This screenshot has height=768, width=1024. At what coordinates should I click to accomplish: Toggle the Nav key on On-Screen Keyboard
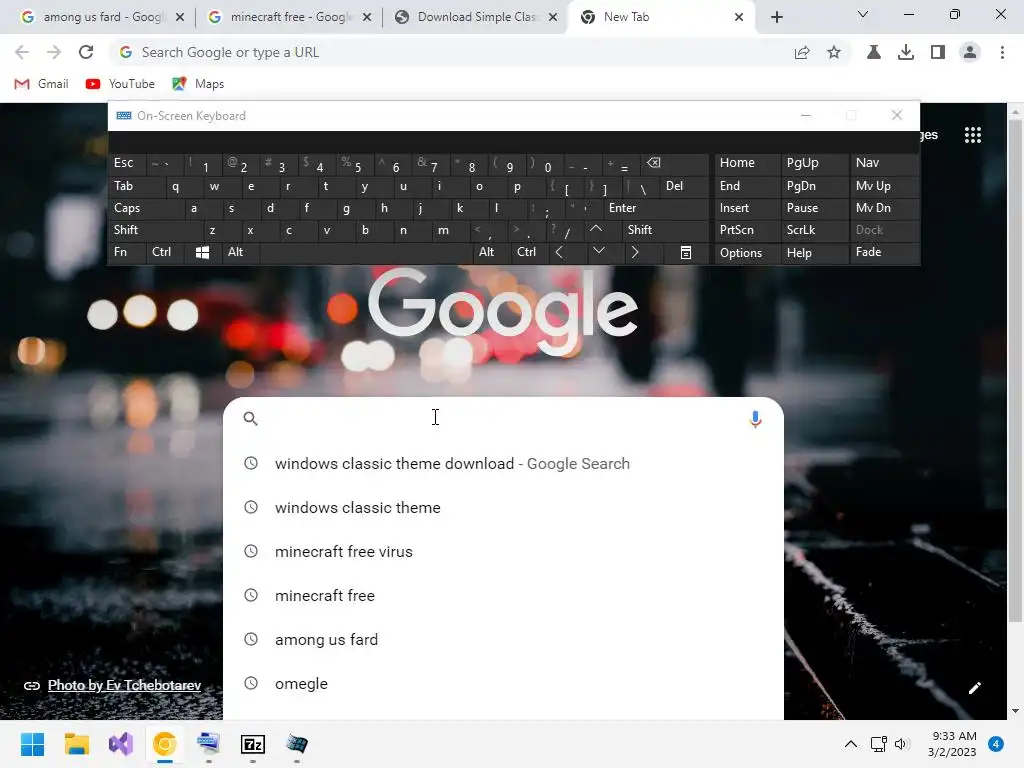(x=884, y=163)
